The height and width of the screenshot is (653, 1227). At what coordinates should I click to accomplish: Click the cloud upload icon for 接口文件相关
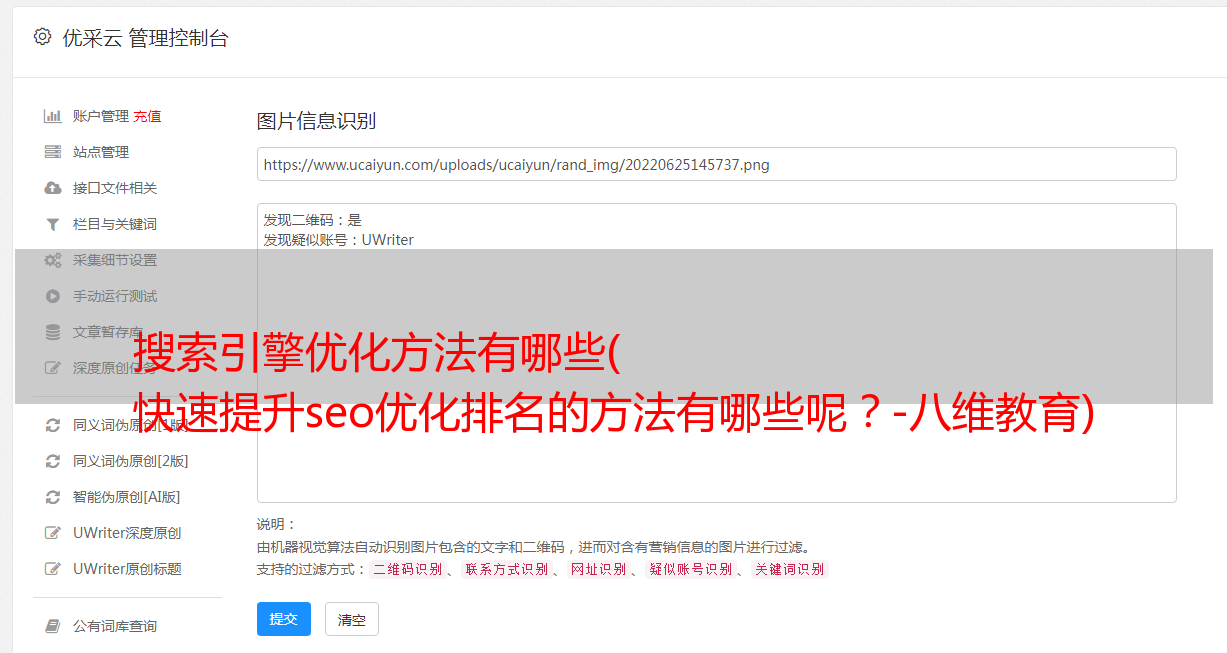[53, 188]
